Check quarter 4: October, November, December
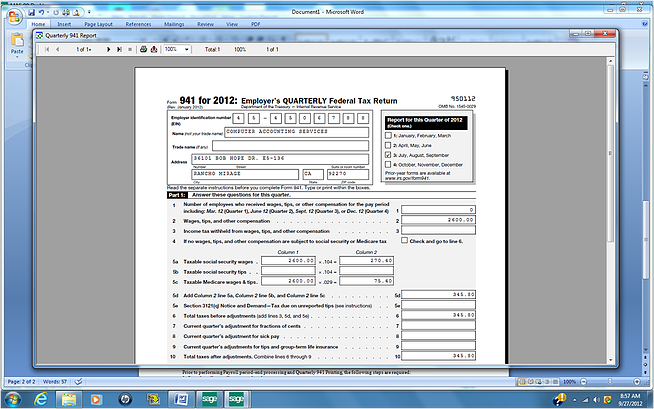This screenshot has width=654, height=409. (x=388, y=165)
